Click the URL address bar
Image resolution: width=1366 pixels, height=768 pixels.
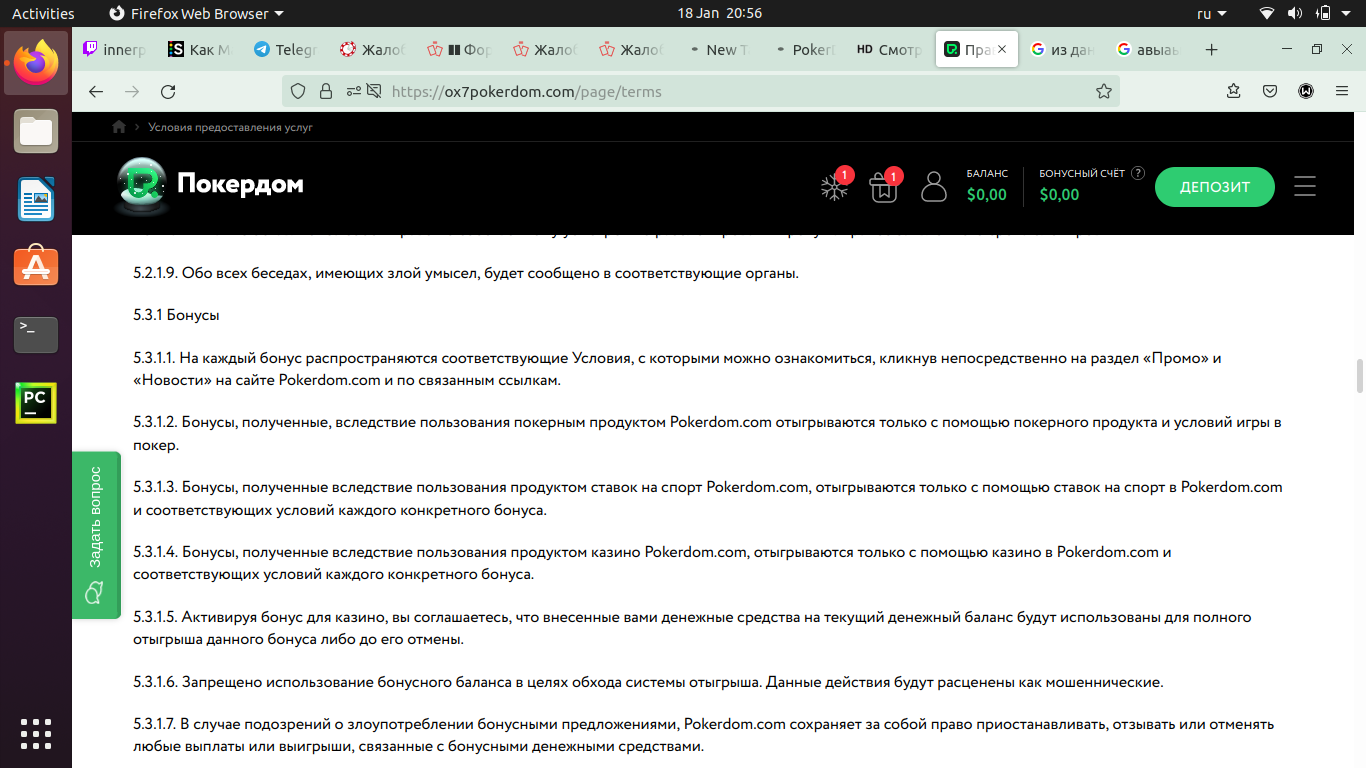(700, 91)
